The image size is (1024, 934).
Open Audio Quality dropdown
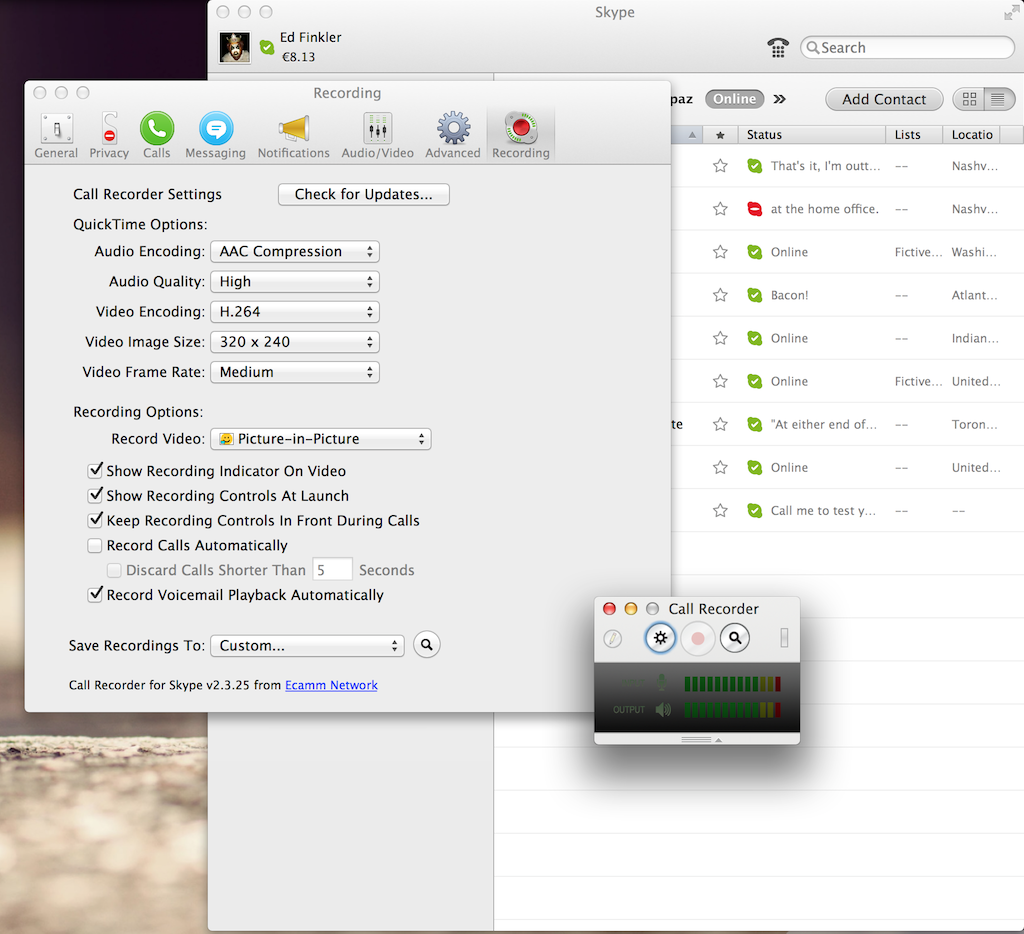click(x=295, y=282)
